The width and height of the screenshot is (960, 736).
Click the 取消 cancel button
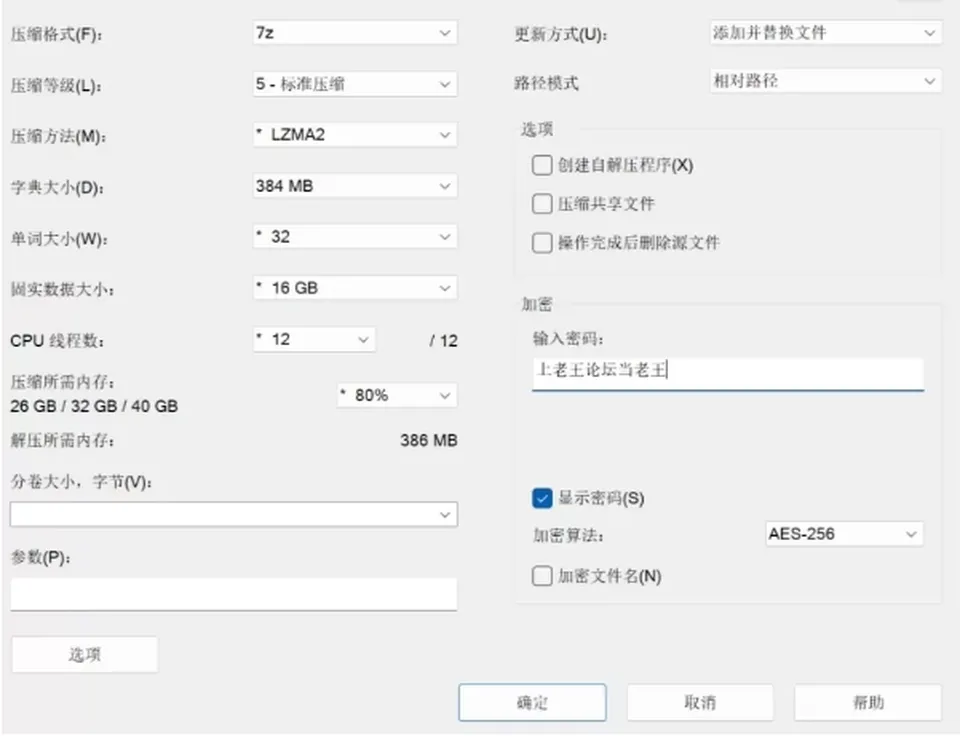(x=700, y=702)
